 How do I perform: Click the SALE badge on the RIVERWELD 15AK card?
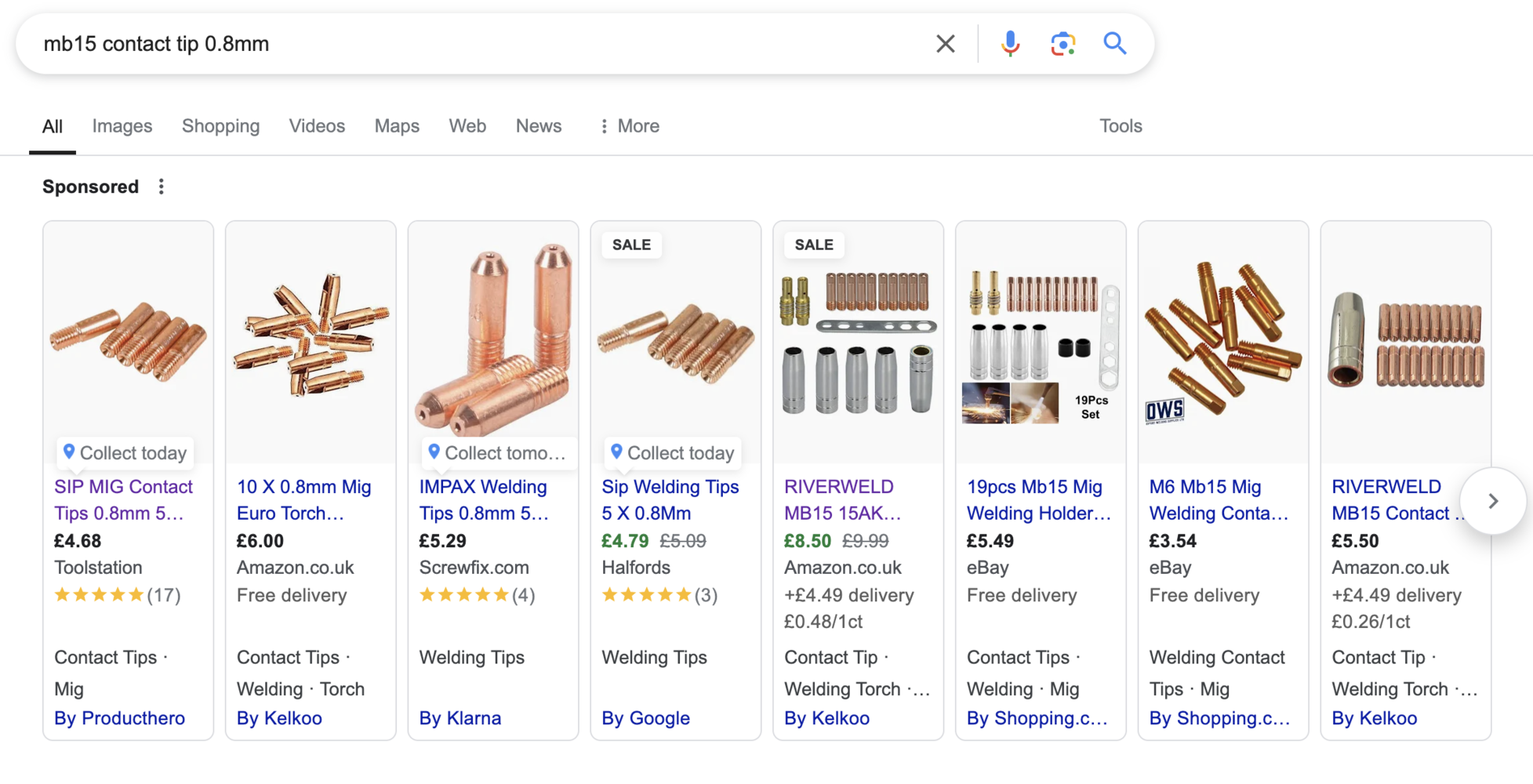[814, 245]
